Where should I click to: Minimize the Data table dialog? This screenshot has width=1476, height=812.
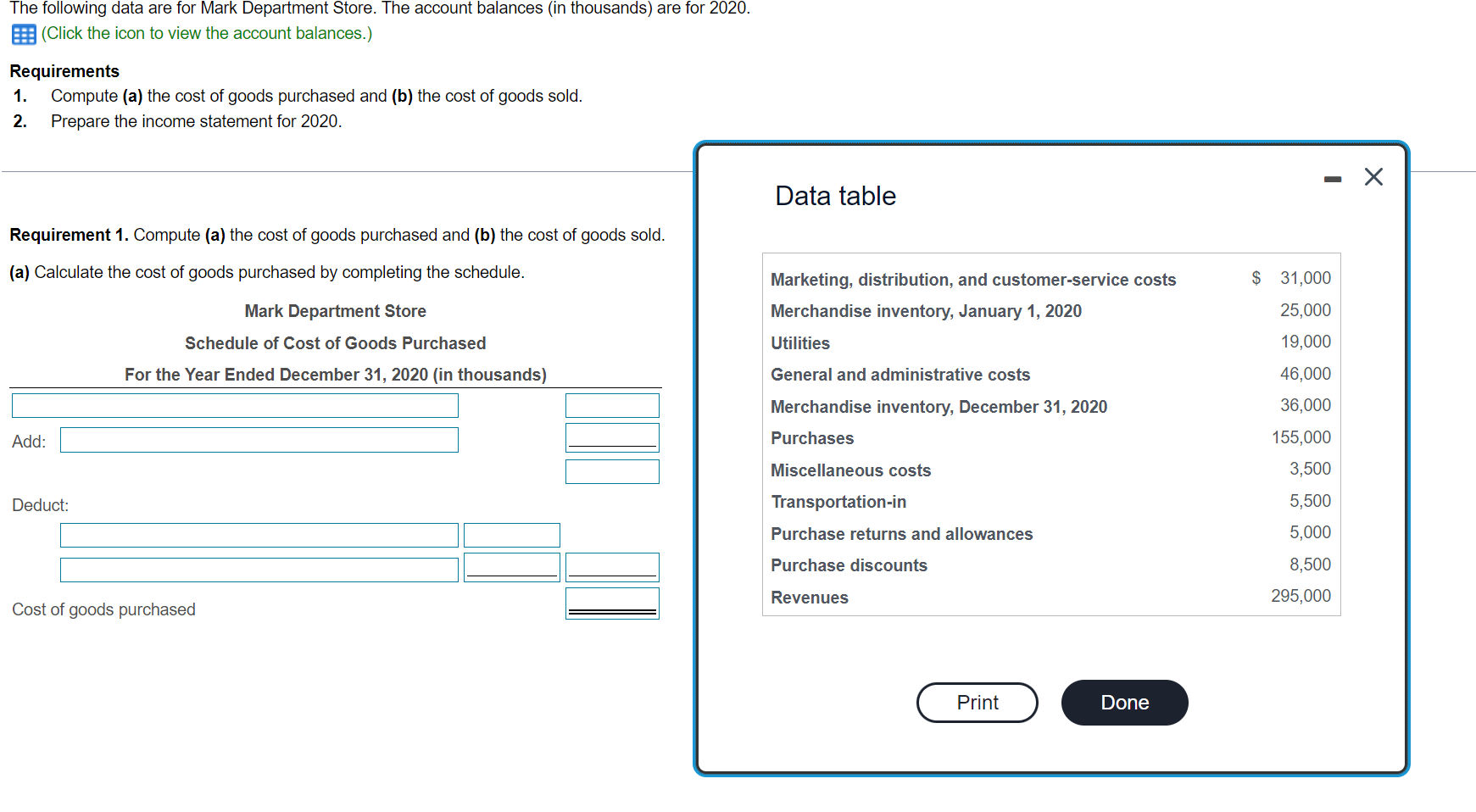(x=1333, y=177)
